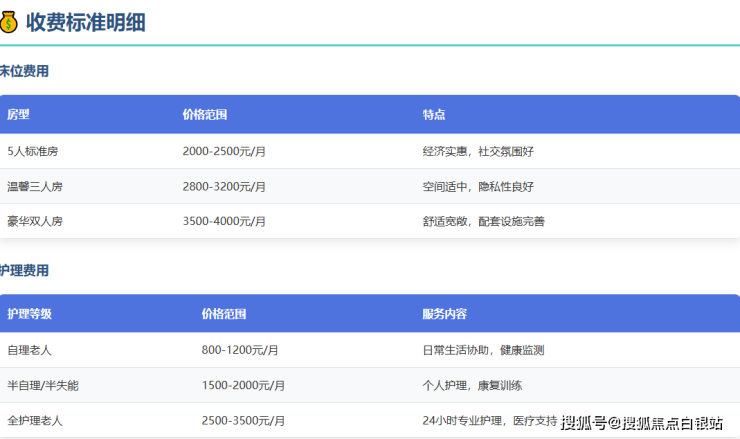Click the 舒适宽敞，配套设施完善 description
This screenshot has height=439, width=740.
484,221
